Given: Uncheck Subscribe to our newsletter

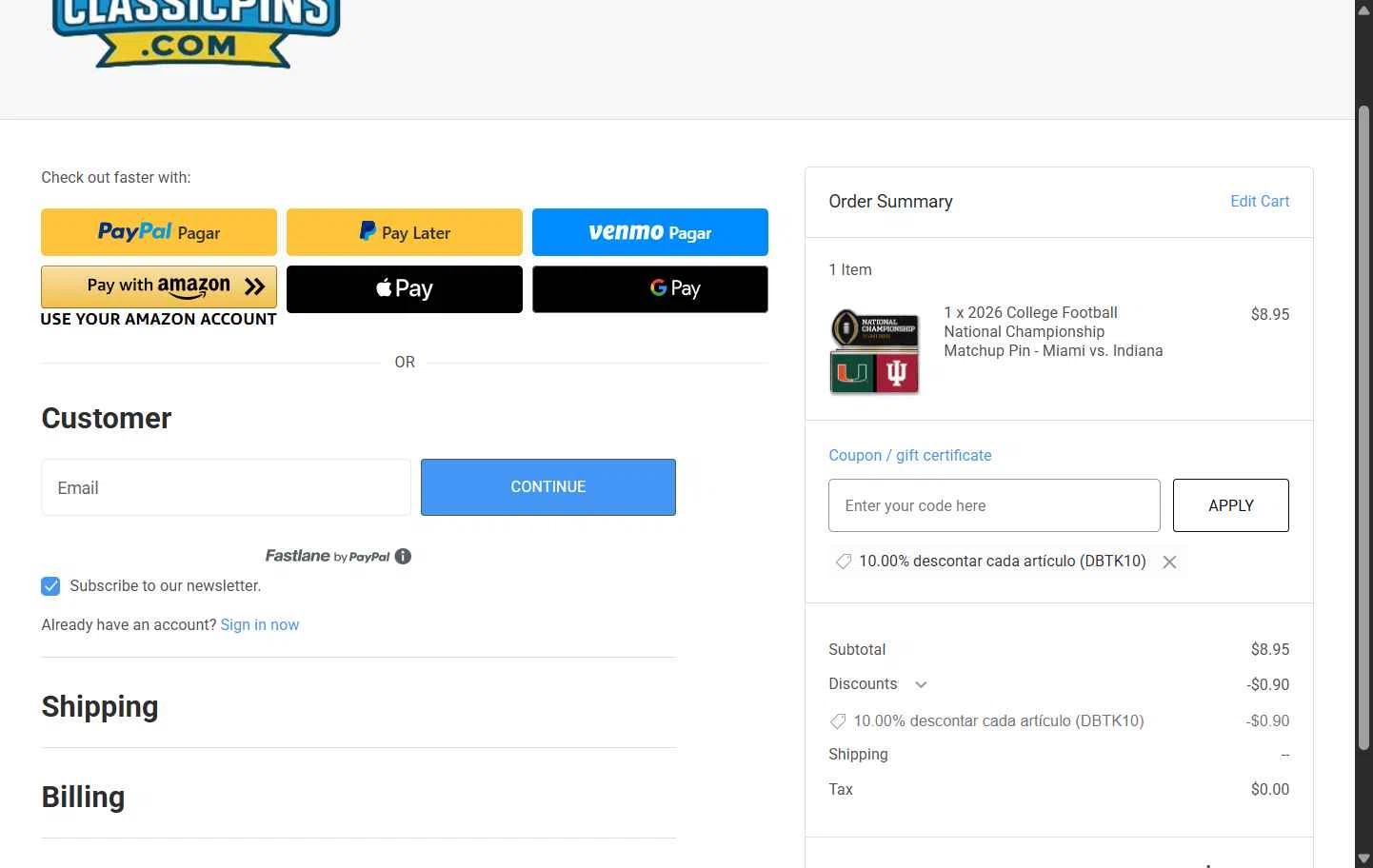Looking at the screenshot, I should pos(50,586).
